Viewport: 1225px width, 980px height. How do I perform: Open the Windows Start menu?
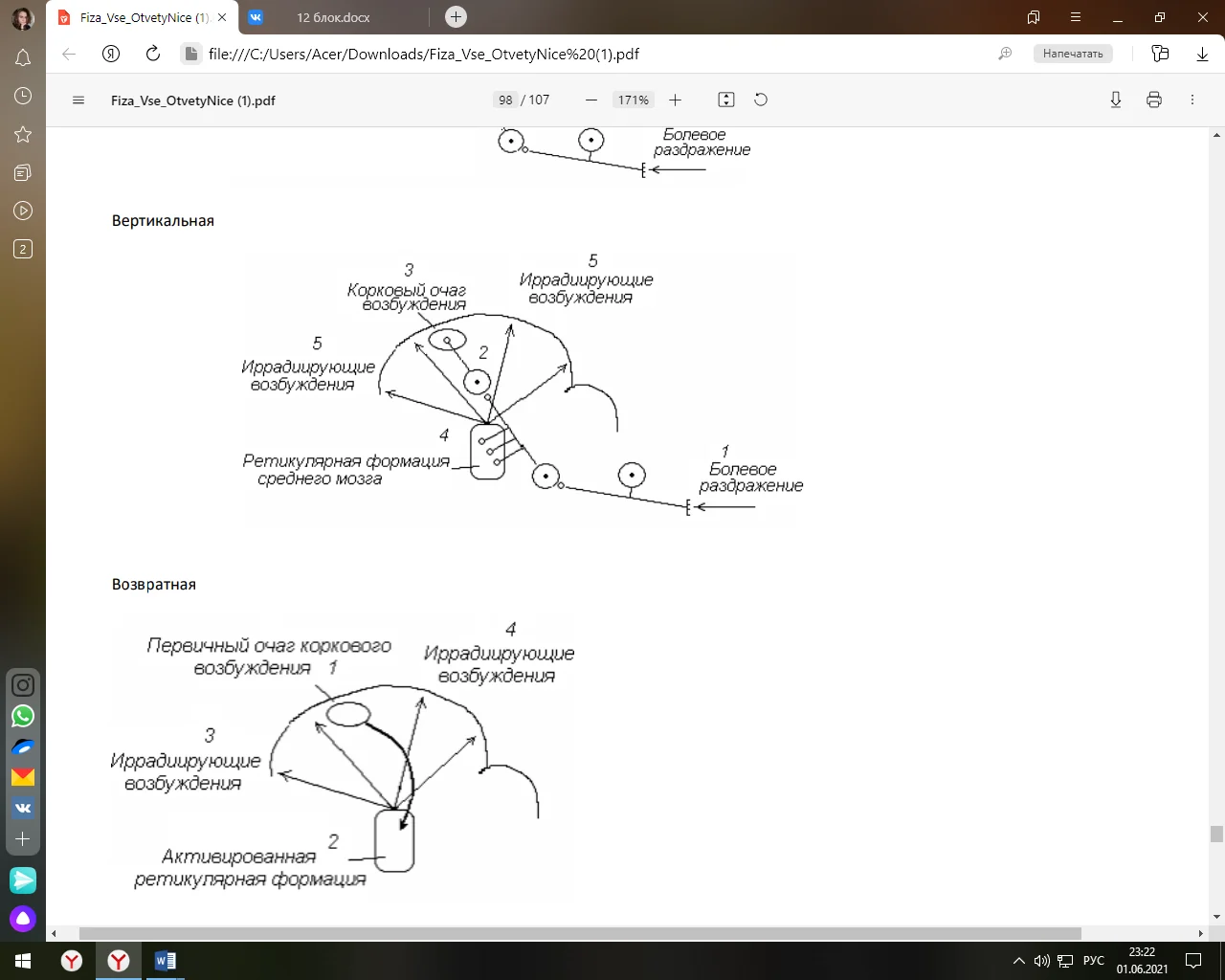click(x=23, y=961)
